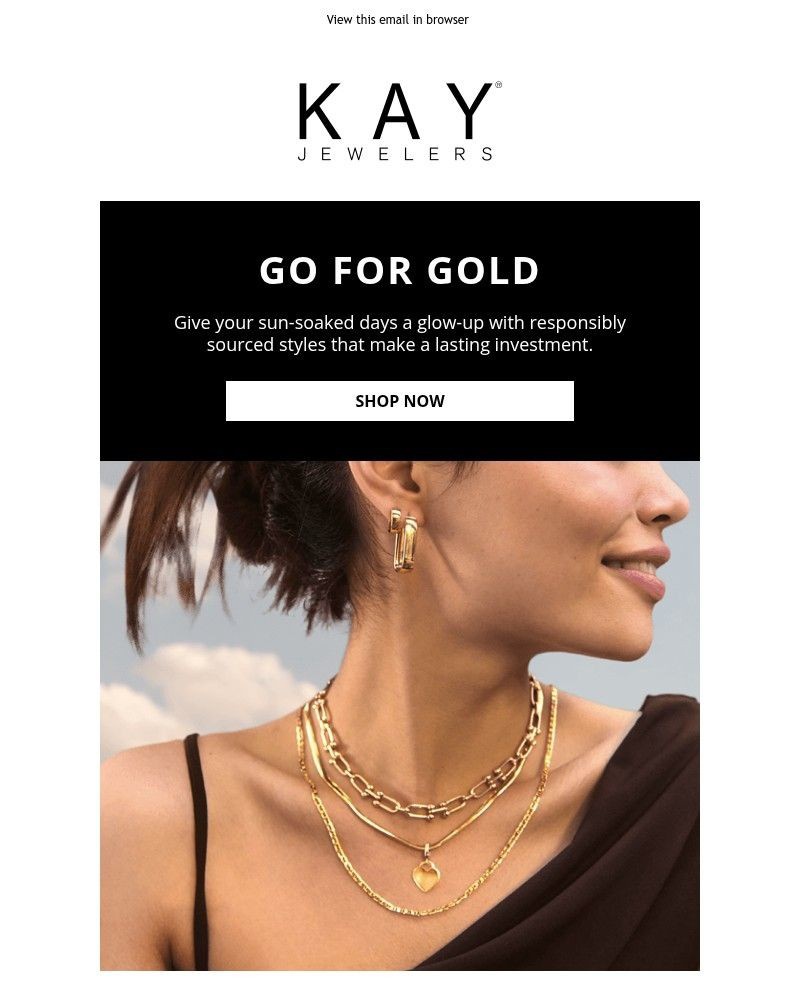Click the sun-soaked days description paragraph
Image resolution: width=800 pixels, height=1000 pixels.
click(x=400, y=334)
